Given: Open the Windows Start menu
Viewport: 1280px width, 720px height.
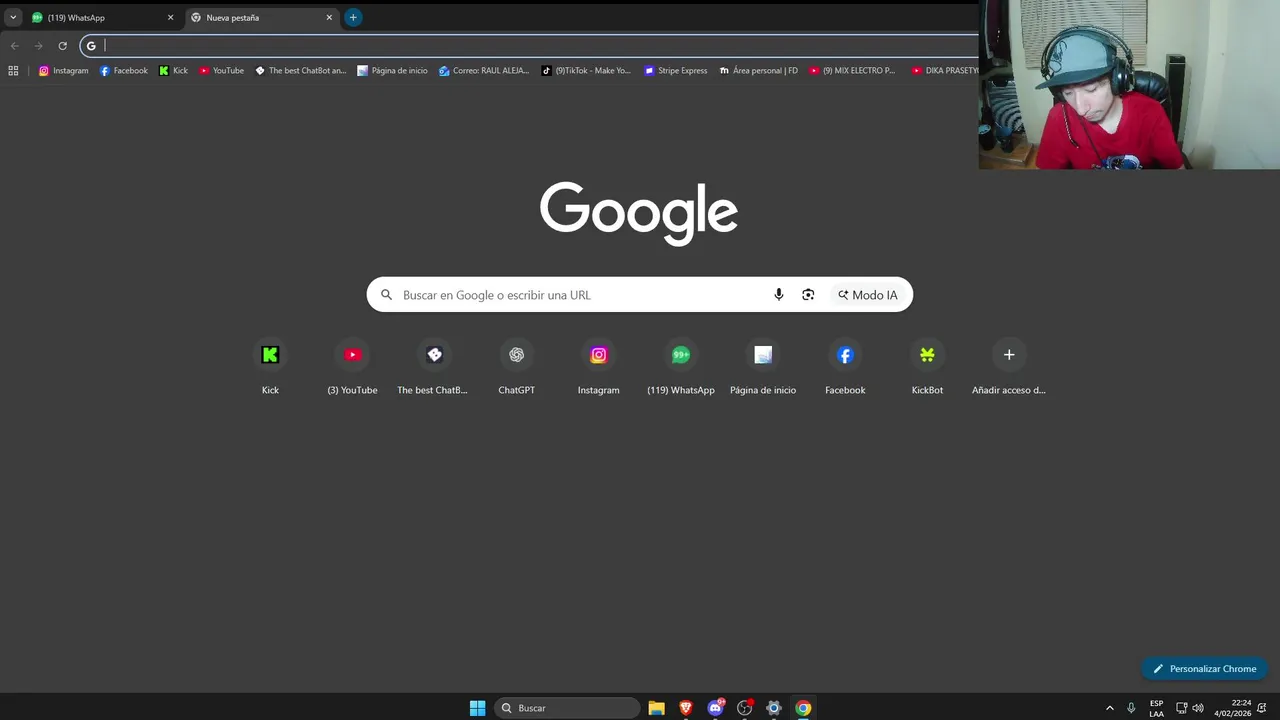Looking at the screenshot, I should [x=478, y=708].
